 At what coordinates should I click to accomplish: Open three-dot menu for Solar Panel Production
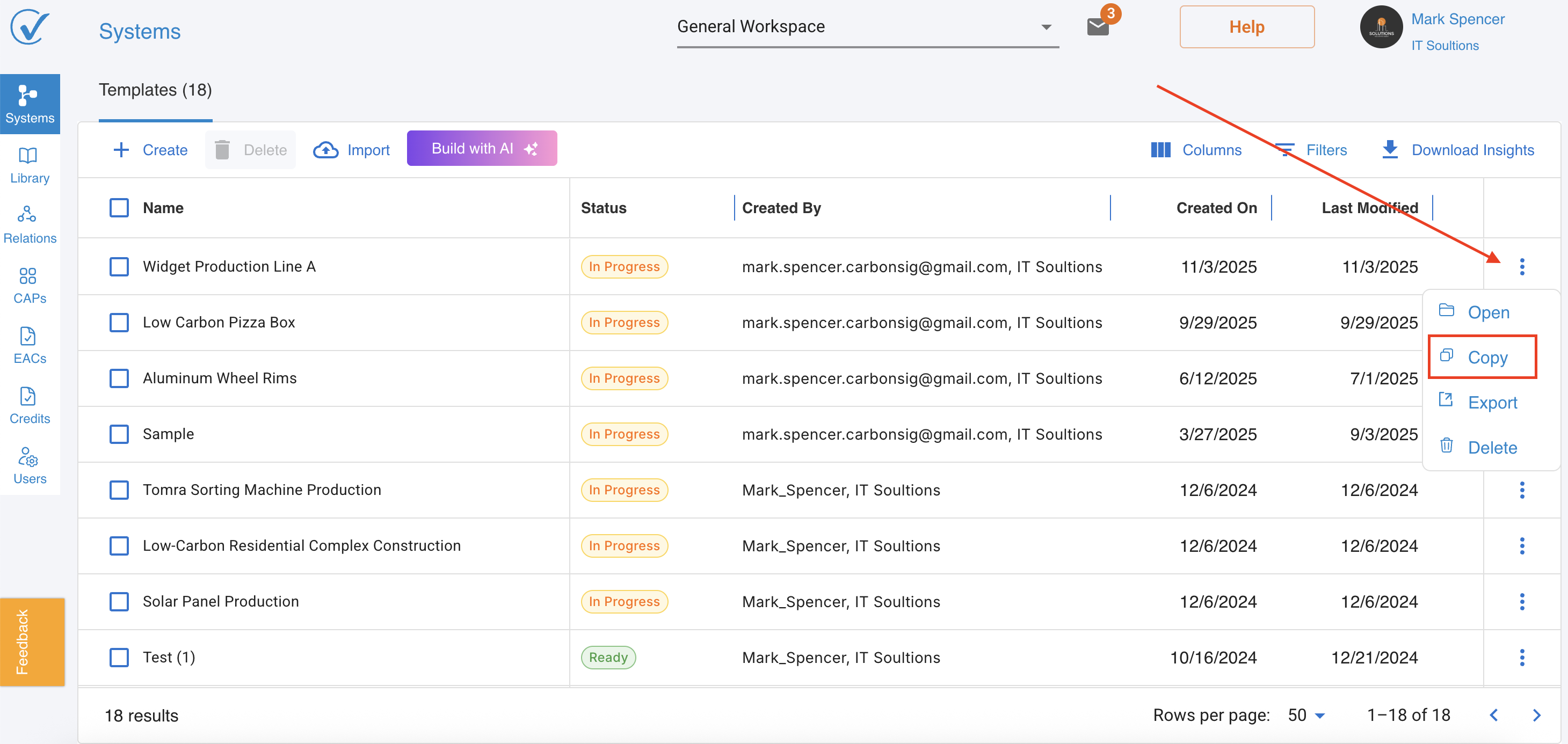point(1521,602)
